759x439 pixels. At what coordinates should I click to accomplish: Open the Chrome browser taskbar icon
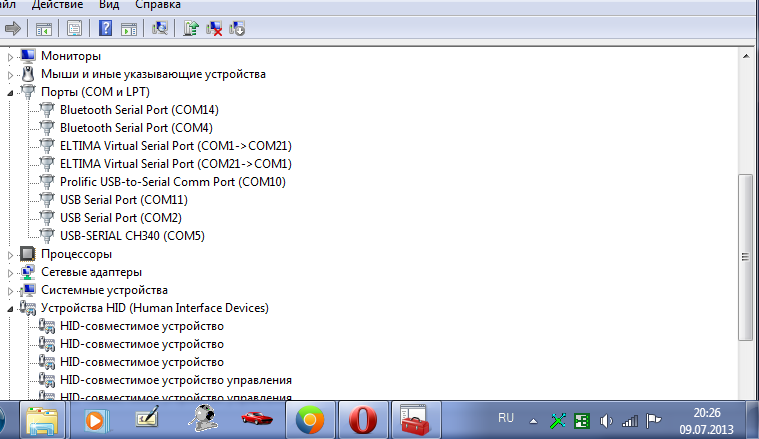tap(310, 420)
